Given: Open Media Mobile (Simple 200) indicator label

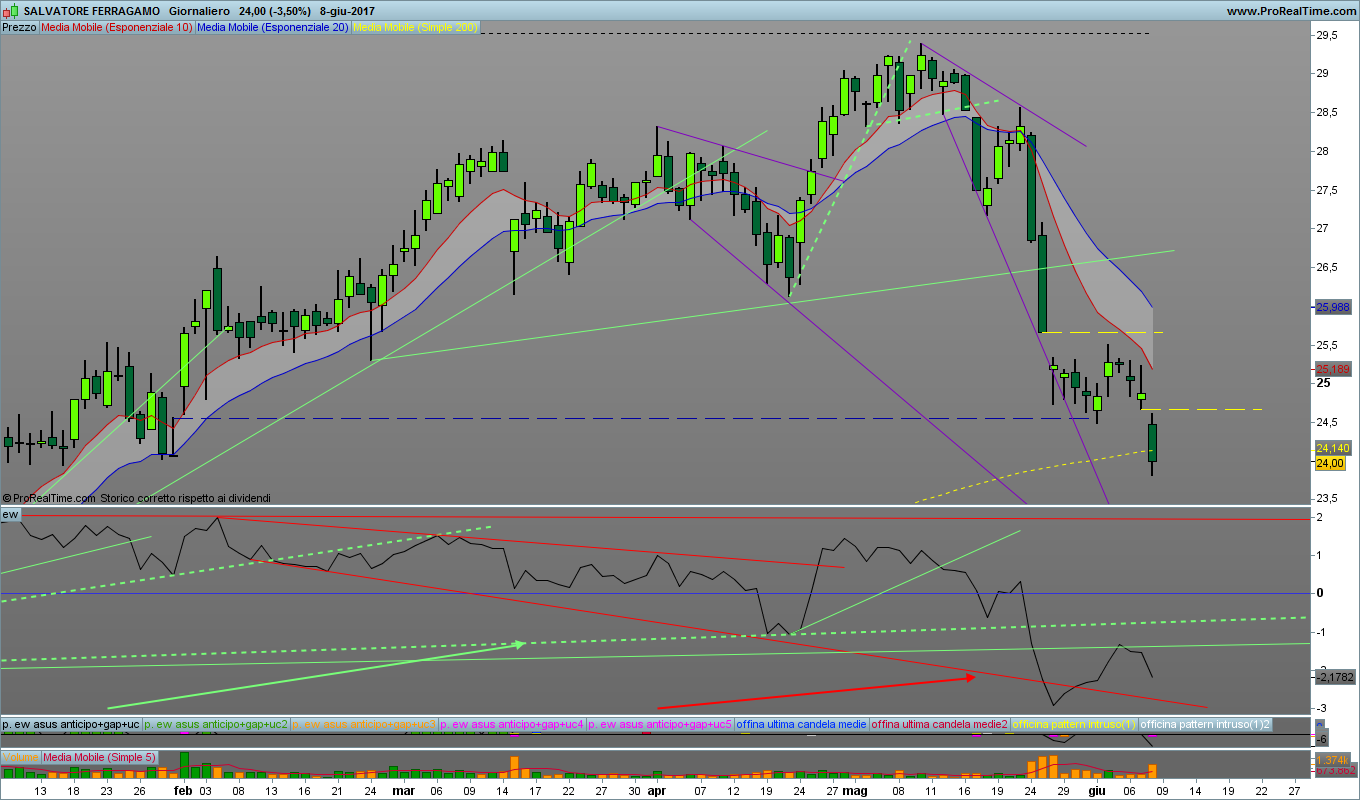Looking at the screenshot, I should 415,27.
